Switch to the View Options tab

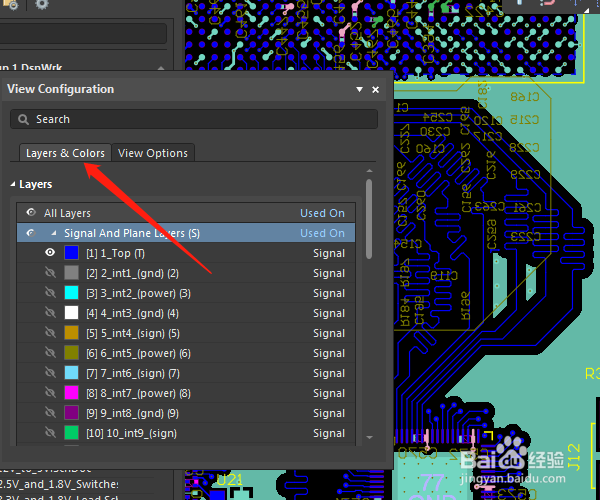(x=153, y=153)
